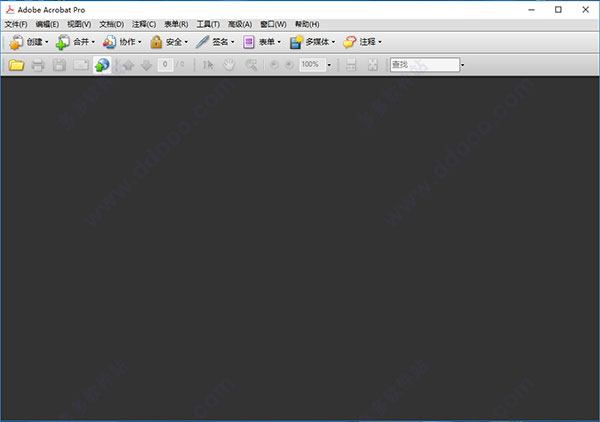This screenshot has width=600, height=422.
Task: Maximize the Acrobat Pro window
Action: pos(558,10)
